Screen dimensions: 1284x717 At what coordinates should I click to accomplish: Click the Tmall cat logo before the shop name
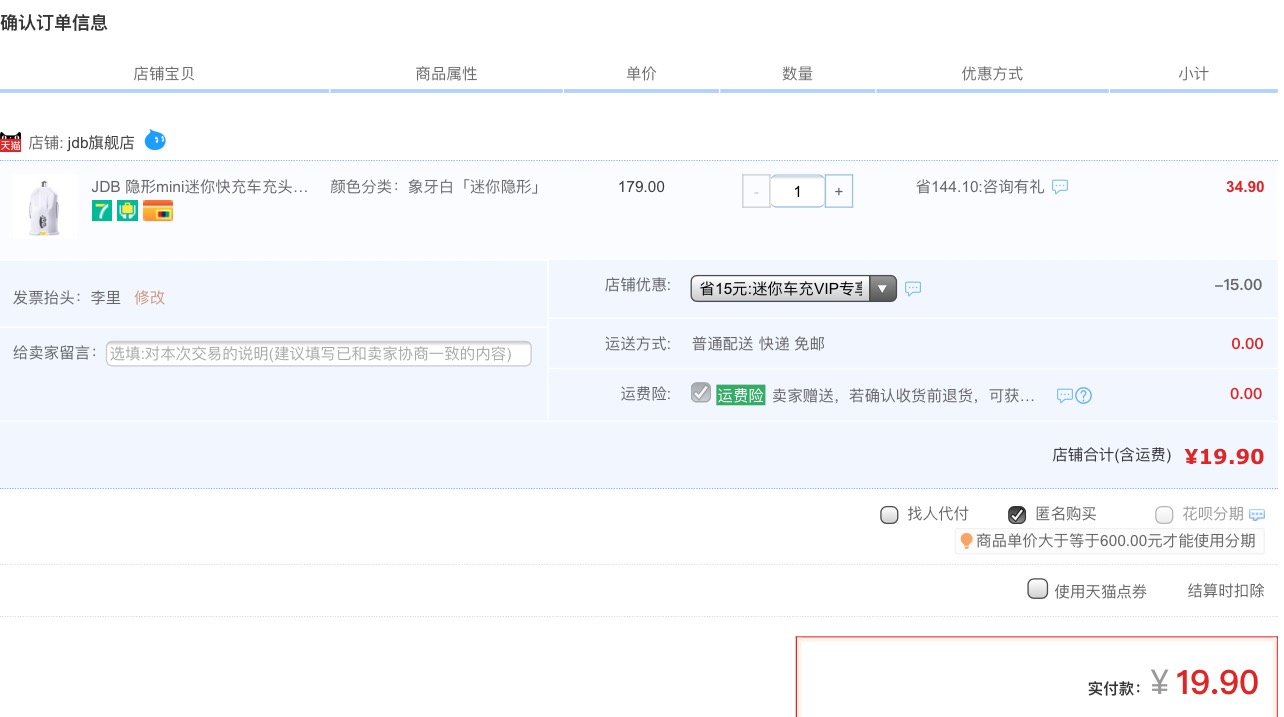(11, 142)
